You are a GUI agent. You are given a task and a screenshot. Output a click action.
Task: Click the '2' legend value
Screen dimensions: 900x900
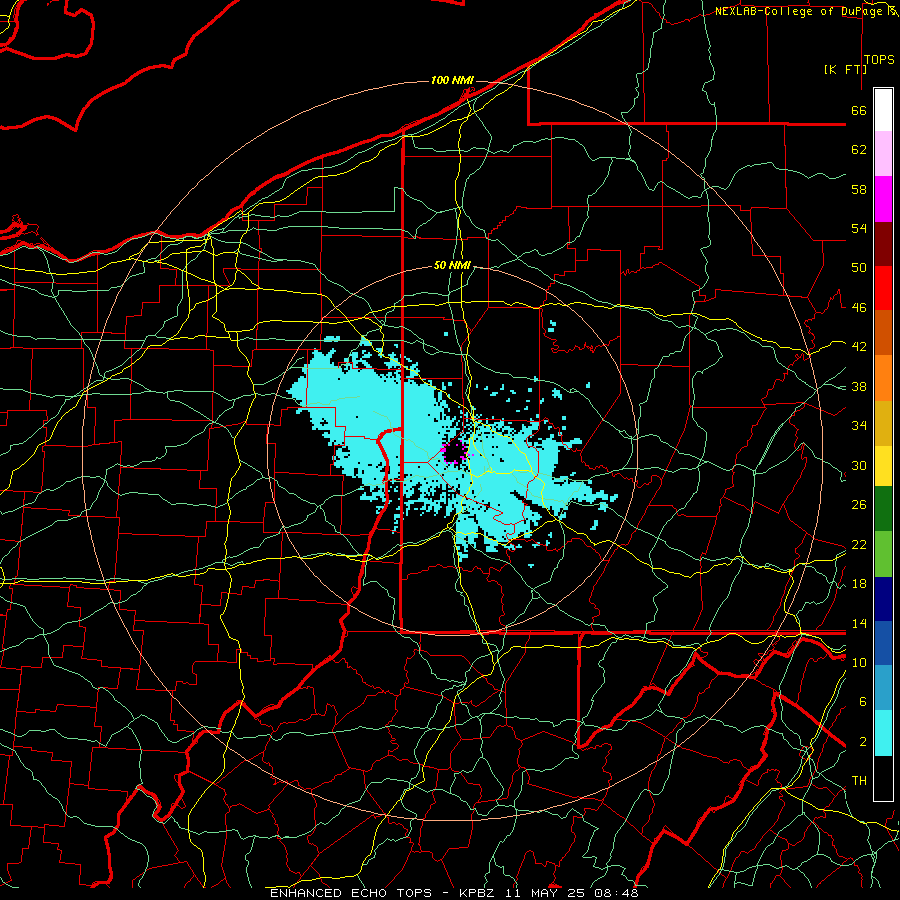coord(862,742)
